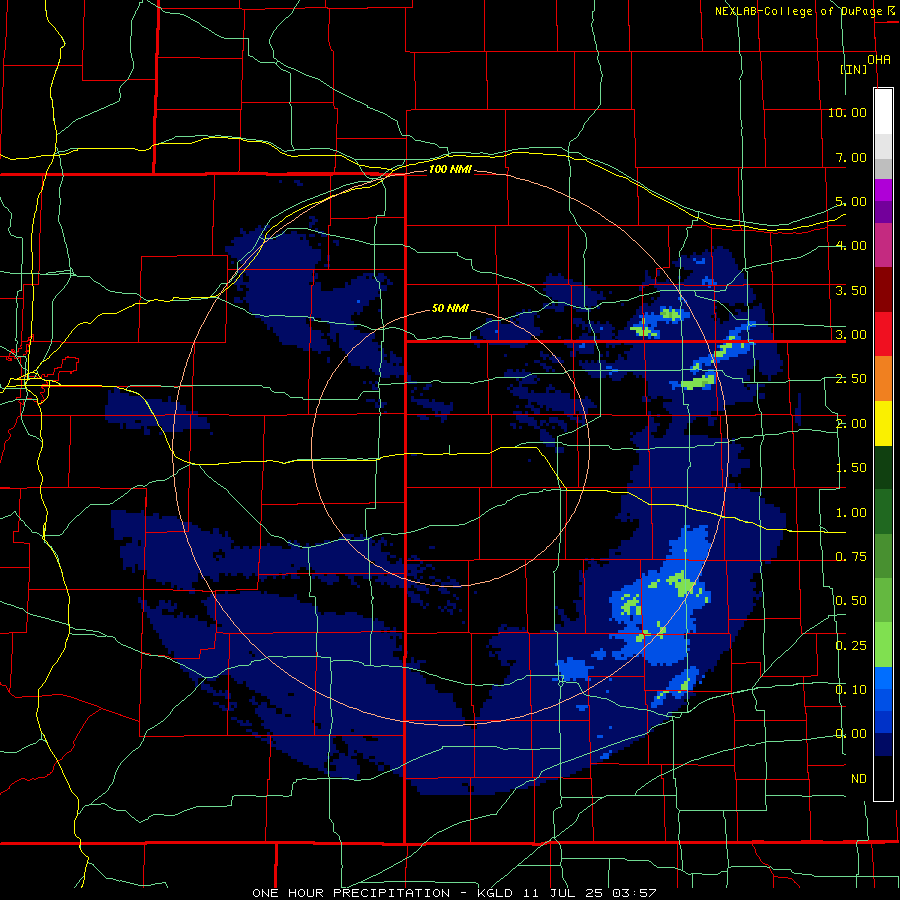Click the 0.00 legend value
Viewport: 900px width, 900px height.
pyautogui.click(x=851, y=734)
